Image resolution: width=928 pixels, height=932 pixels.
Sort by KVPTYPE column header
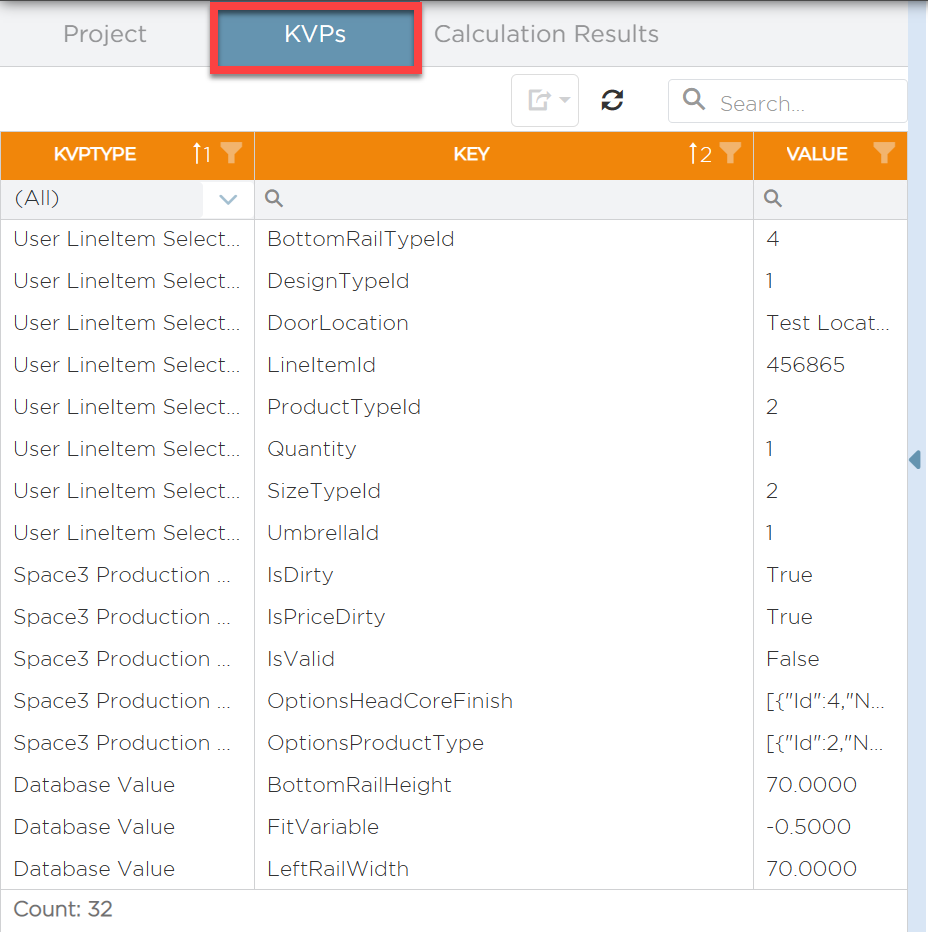click(x=95, y=154)
